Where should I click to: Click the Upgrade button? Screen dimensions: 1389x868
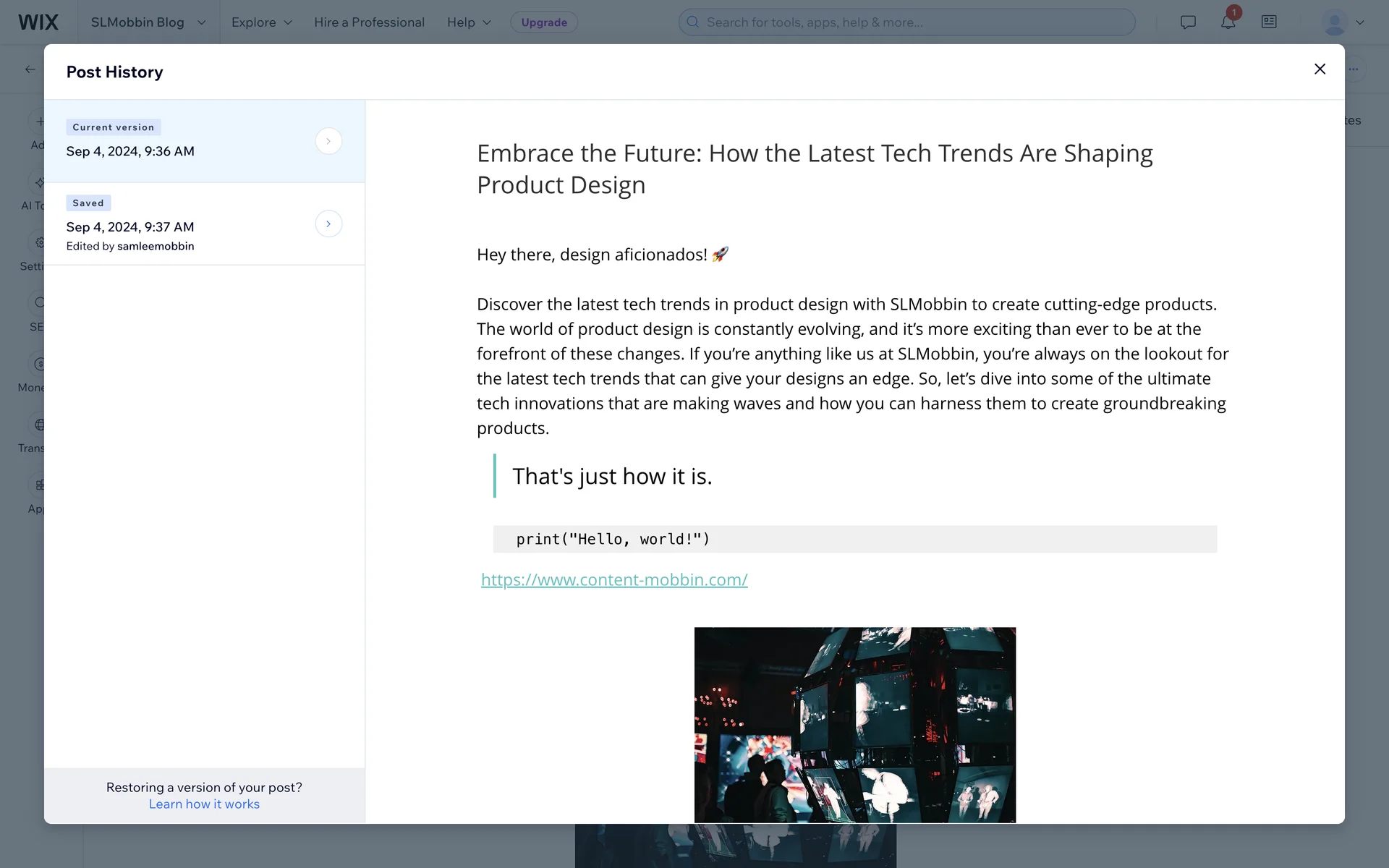pos(544,22)
